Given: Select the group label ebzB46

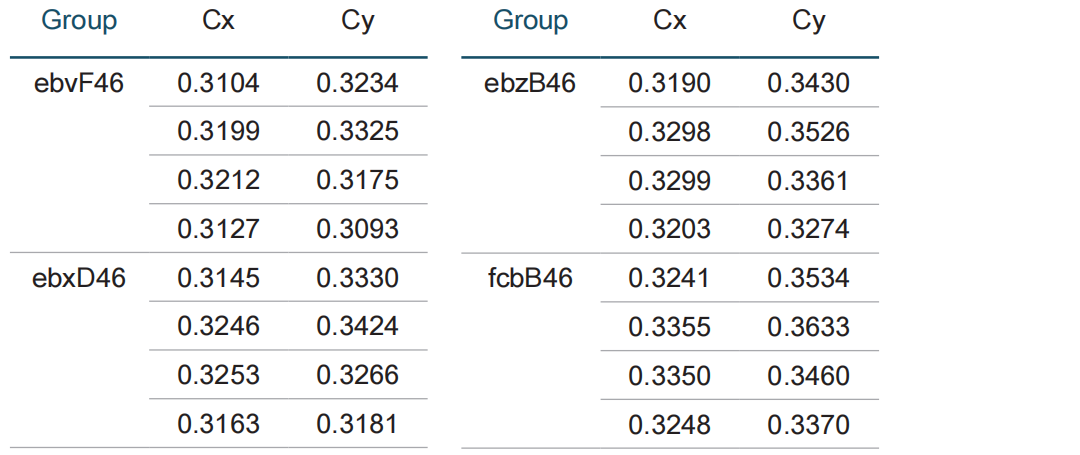Looking at the screenshot, I should click(x=530, y=83).
